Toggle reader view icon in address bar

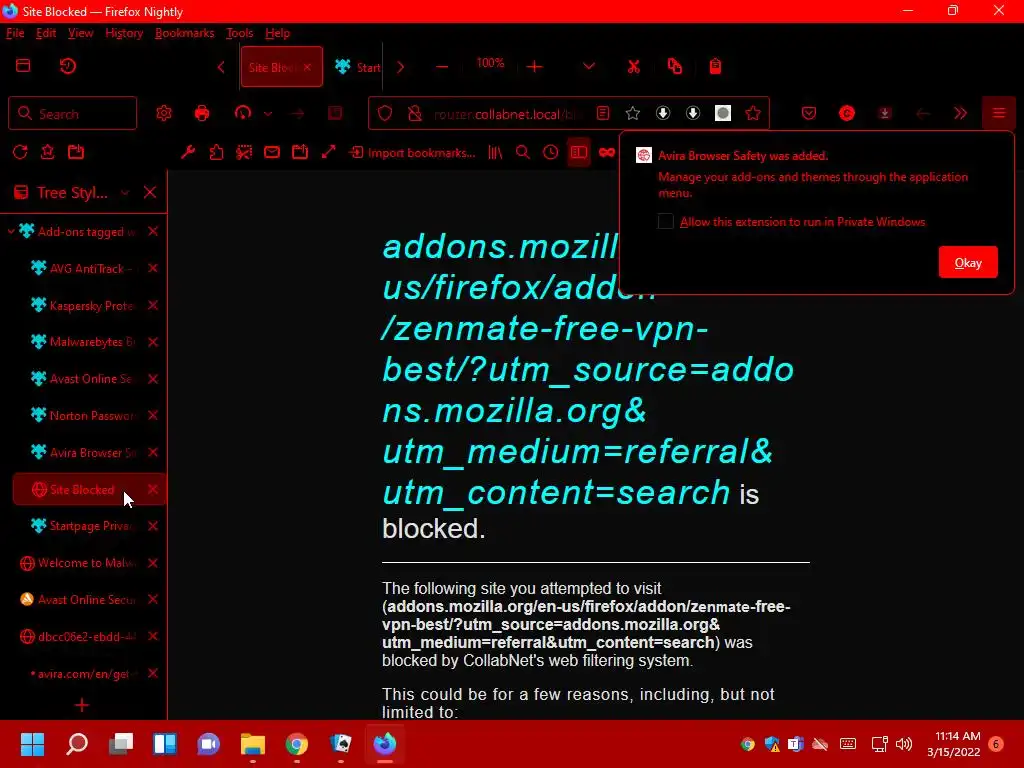pos(603,114)
